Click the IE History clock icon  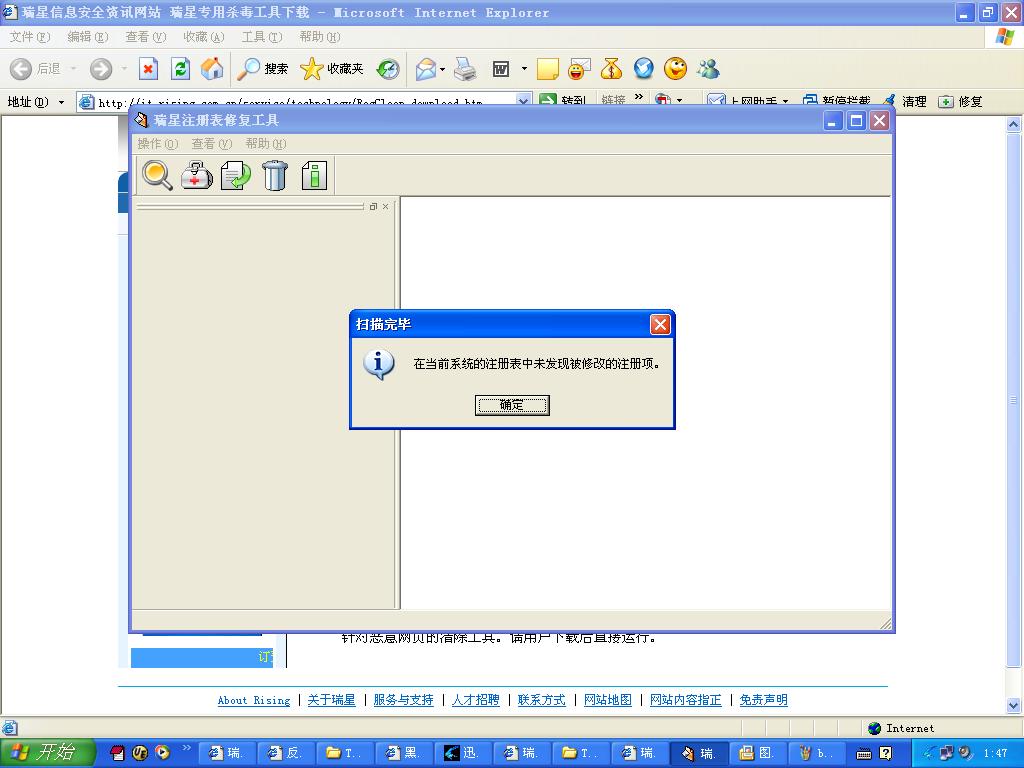[388, 69]
